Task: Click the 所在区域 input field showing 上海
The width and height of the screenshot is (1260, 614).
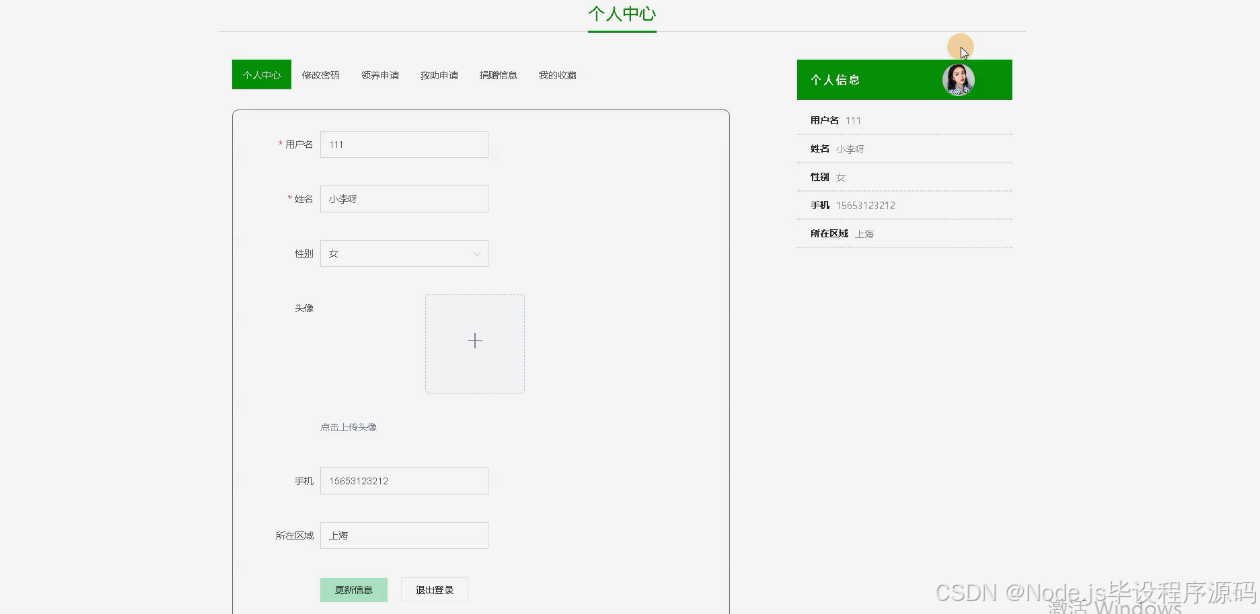Action: pos(404,535)
